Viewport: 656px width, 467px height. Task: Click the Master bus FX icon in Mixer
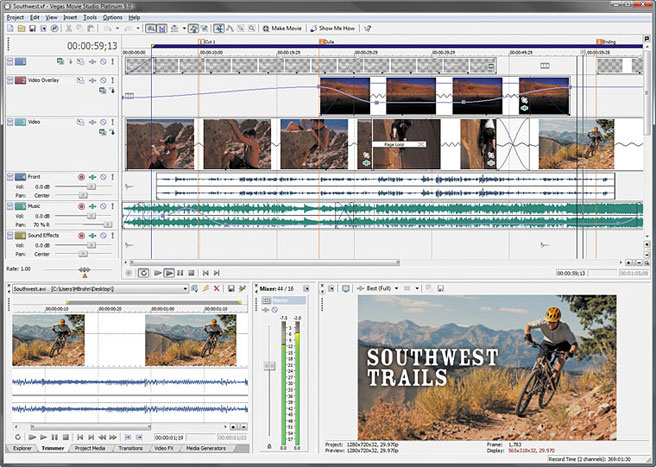[265, 309]
